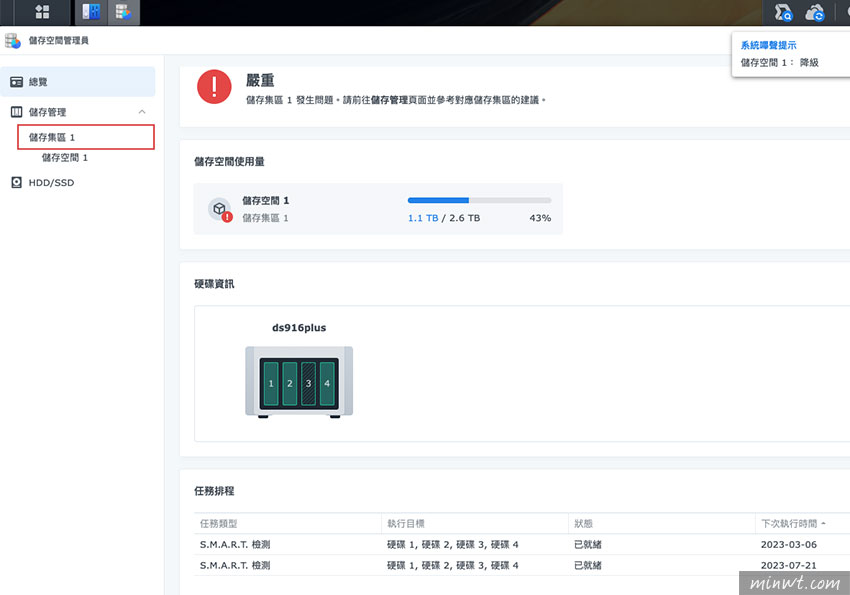This screenshot has width=850, height=595.
Task: Click the 儲存空間使用量 section heading
Action: pos(229,161)
